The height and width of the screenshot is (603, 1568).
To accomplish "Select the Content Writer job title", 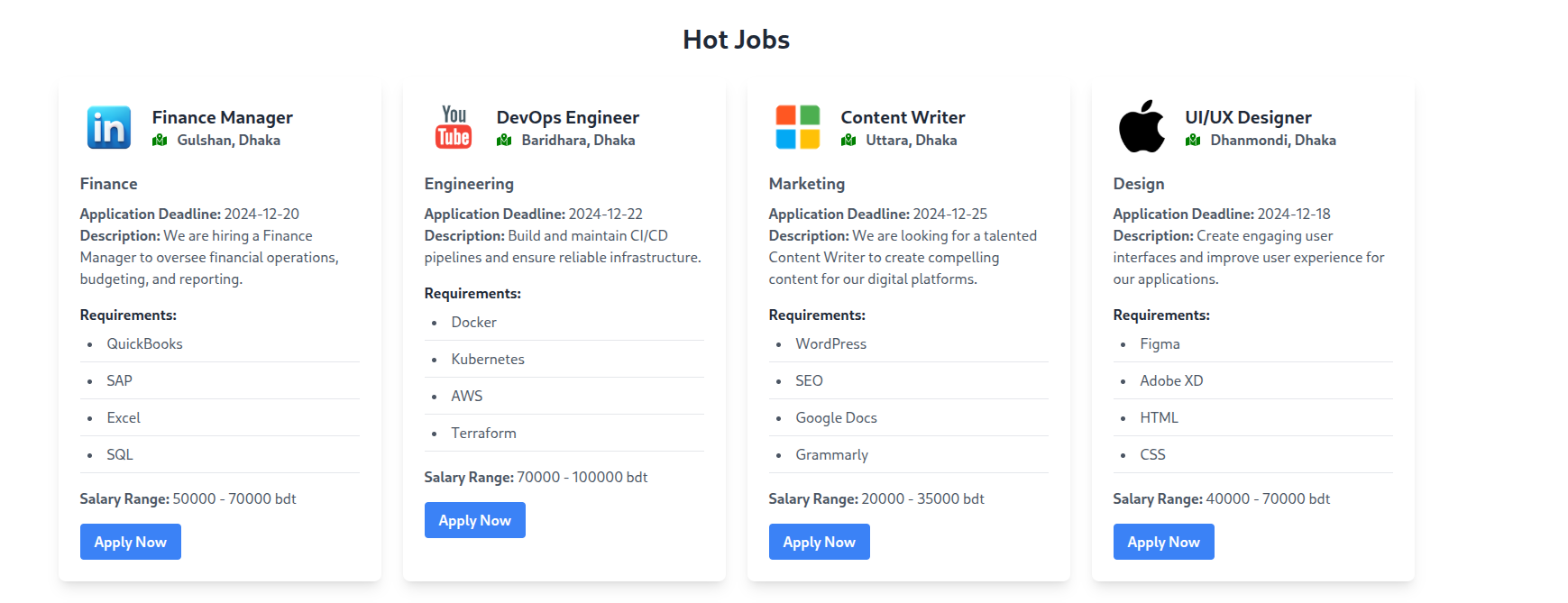I will (x=903, y=117).
